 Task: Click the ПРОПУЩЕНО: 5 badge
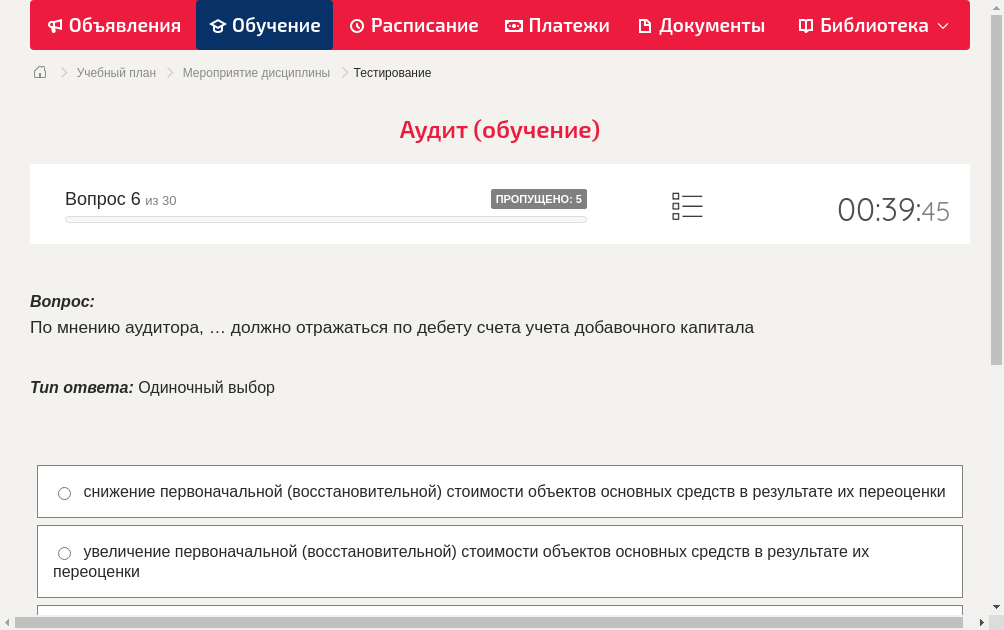[539, 198]
